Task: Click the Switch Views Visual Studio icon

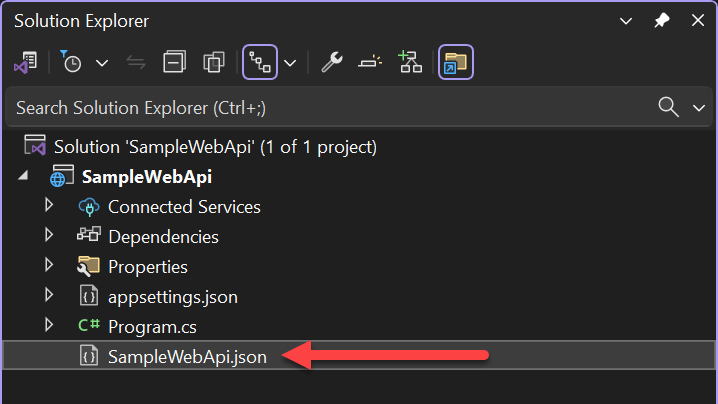Action: coord(26,63)
